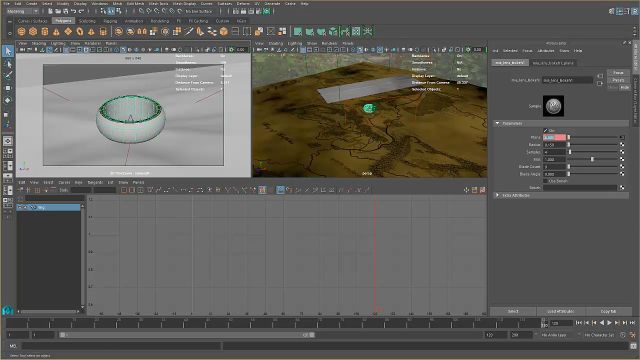Enable Snap to curves magnet icon

[x=149, y=11]
